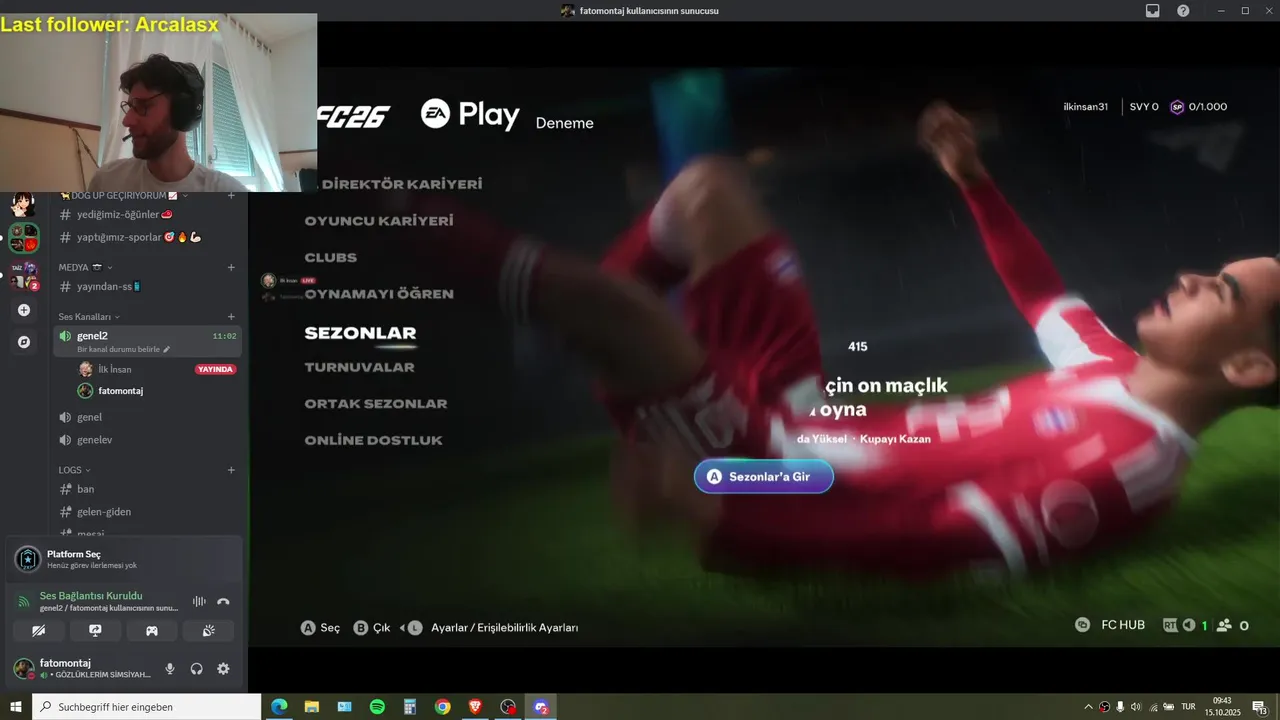Select OYUNCU KARİYERİ in game menu

[x=379, y=221]
